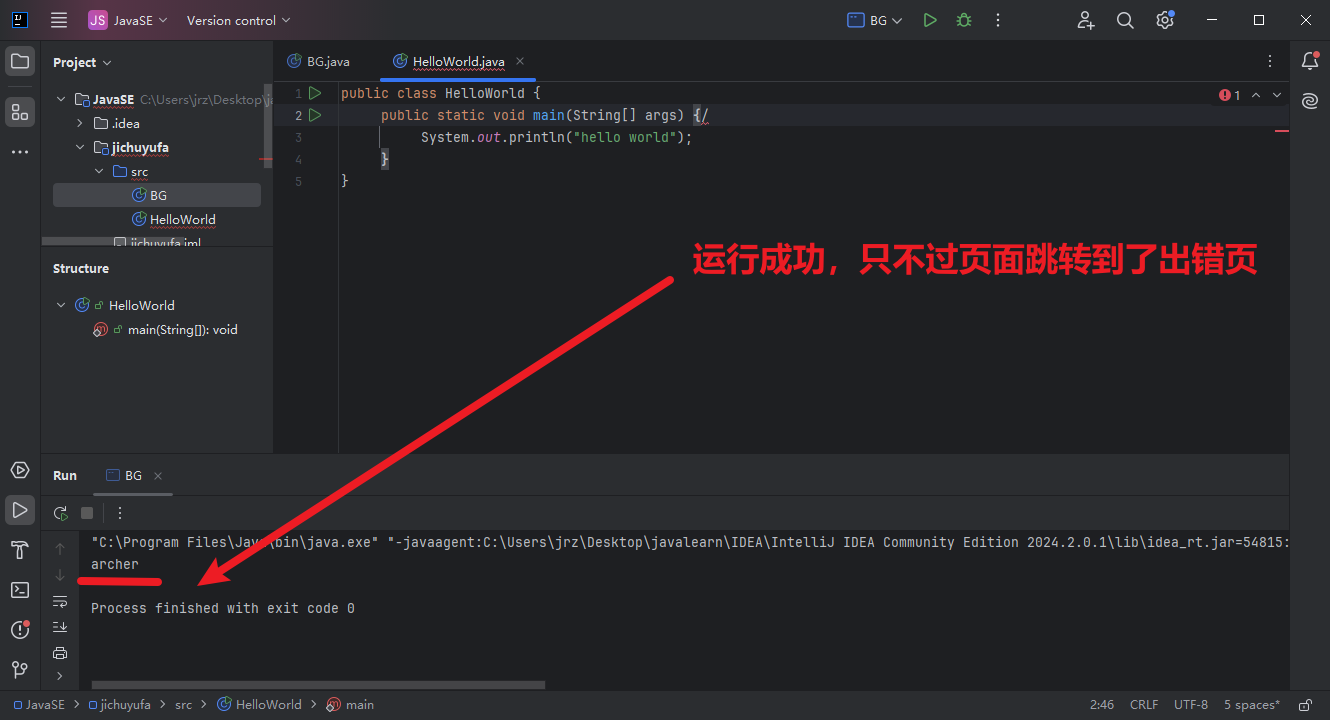Click the jichuyufa breadcrumb in the navigation bar
The height and width of the screenshot is (720, 1330).
click(120, 705)
